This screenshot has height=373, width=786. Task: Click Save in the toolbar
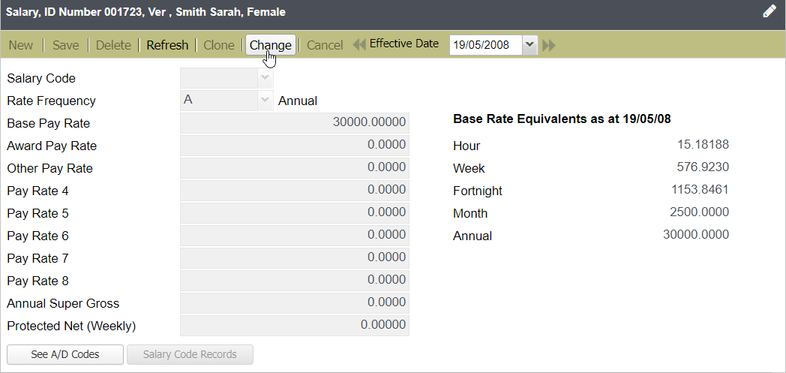click(x=66, y=45)
